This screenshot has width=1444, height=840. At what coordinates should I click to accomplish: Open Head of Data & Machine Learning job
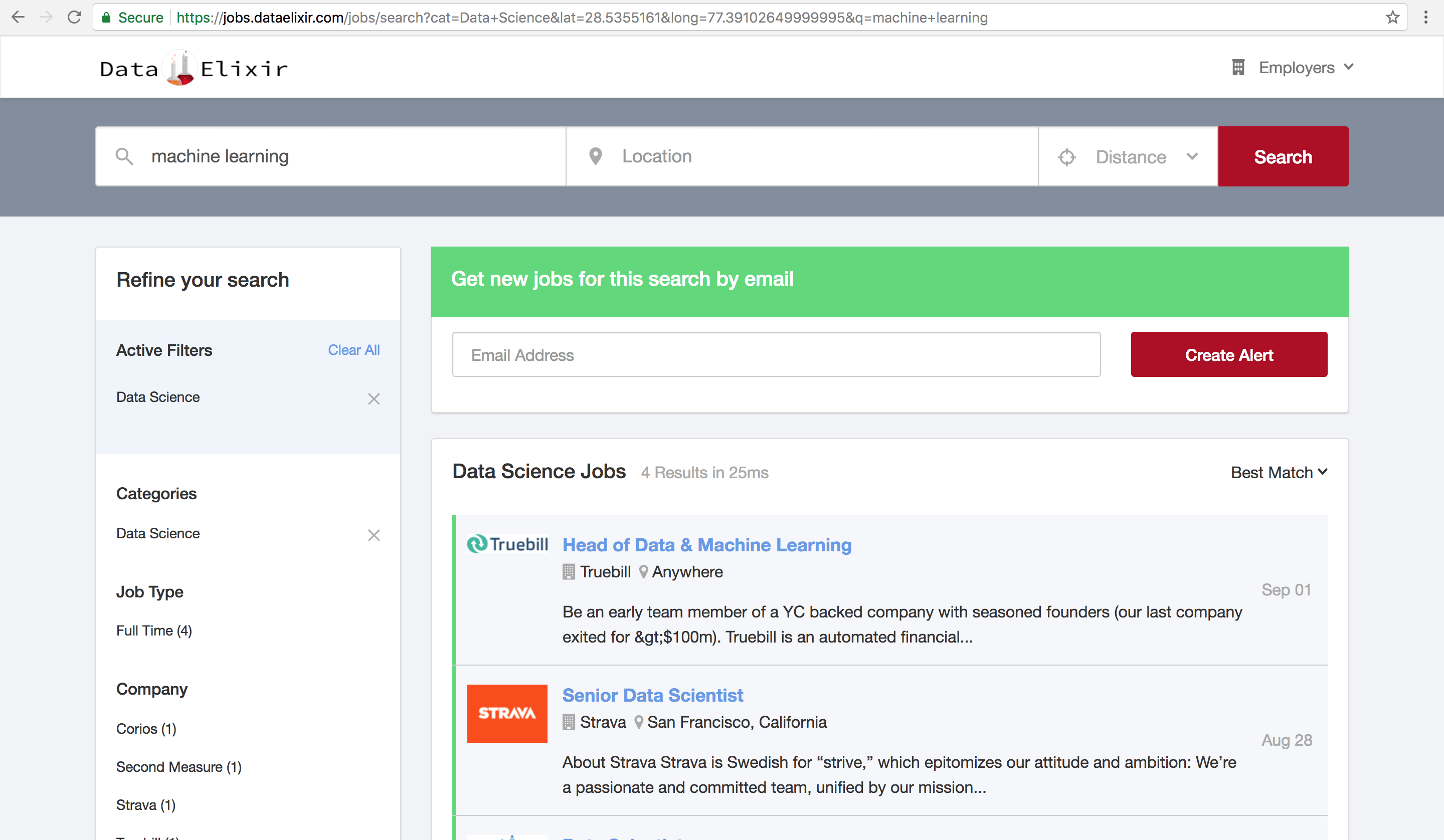coord(706,544)
